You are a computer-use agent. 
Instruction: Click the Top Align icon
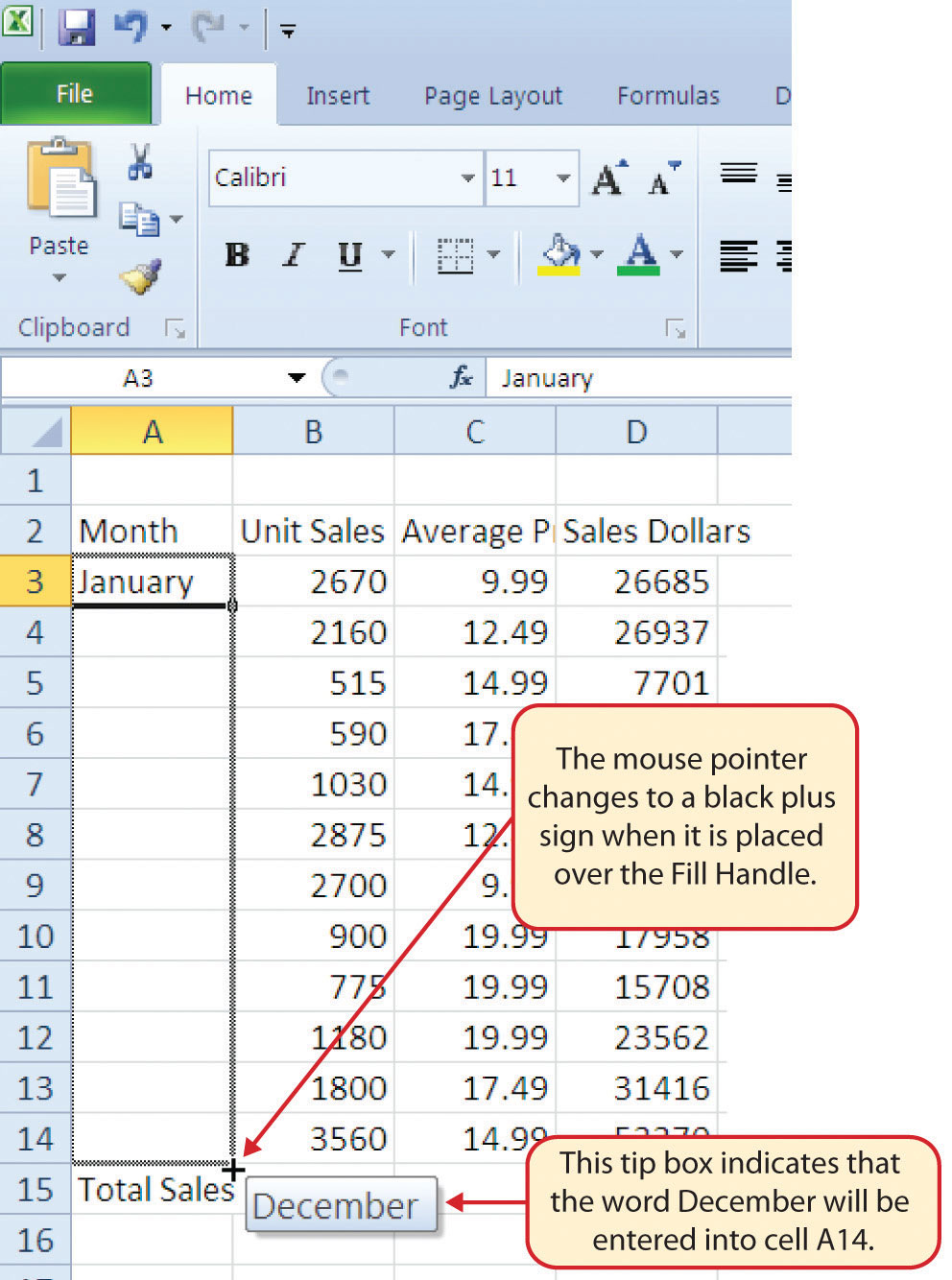point(739,174)
